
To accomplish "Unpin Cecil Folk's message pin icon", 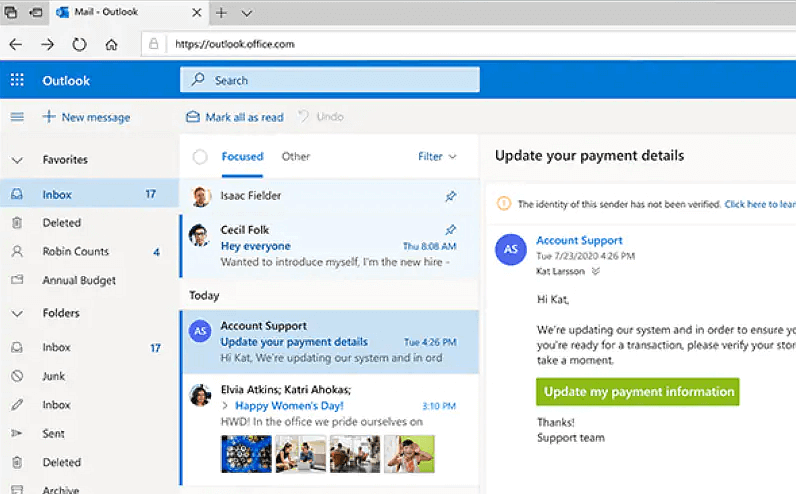I will [450, 229].
